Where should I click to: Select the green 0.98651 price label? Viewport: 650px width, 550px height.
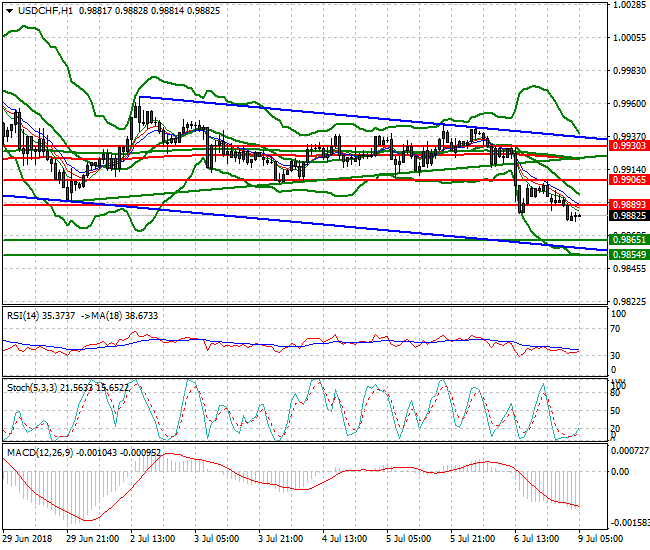click(x=630, y=240)
